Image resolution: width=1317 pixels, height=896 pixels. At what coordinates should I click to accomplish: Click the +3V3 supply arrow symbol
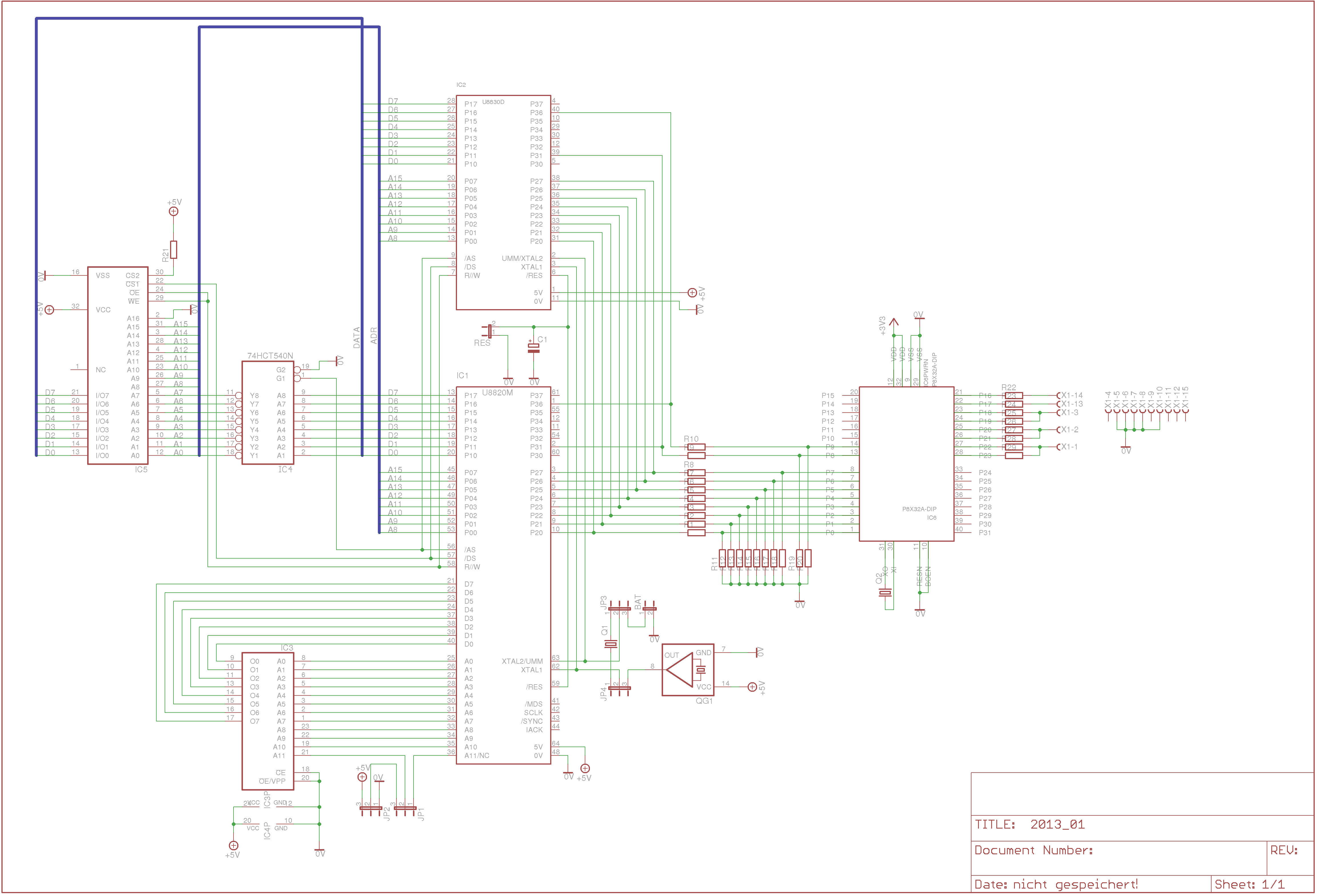894,323
